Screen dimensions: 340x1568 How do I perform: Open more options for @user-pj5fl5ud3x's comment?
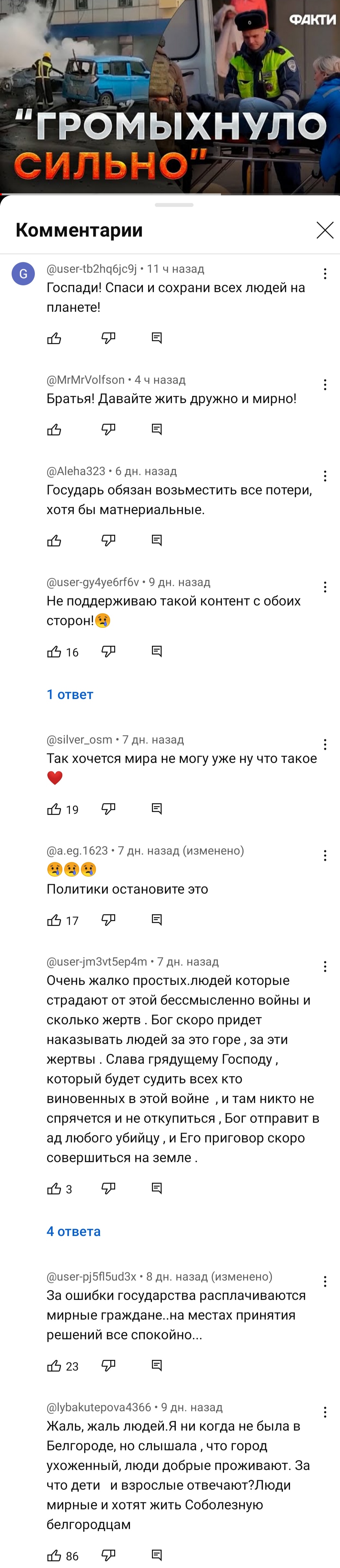click(x=325, y=1281)
